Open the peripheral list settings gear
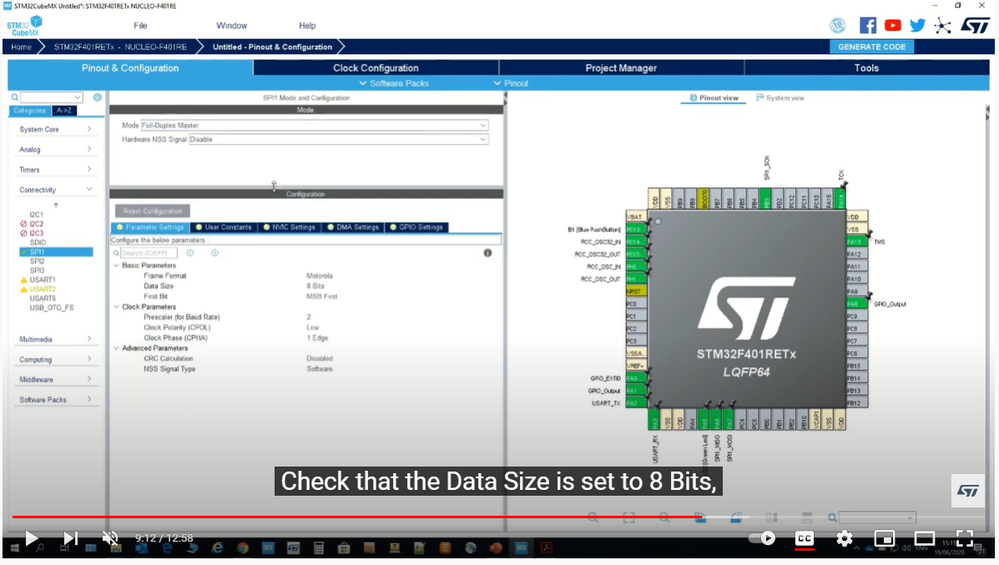 [97, 97]
